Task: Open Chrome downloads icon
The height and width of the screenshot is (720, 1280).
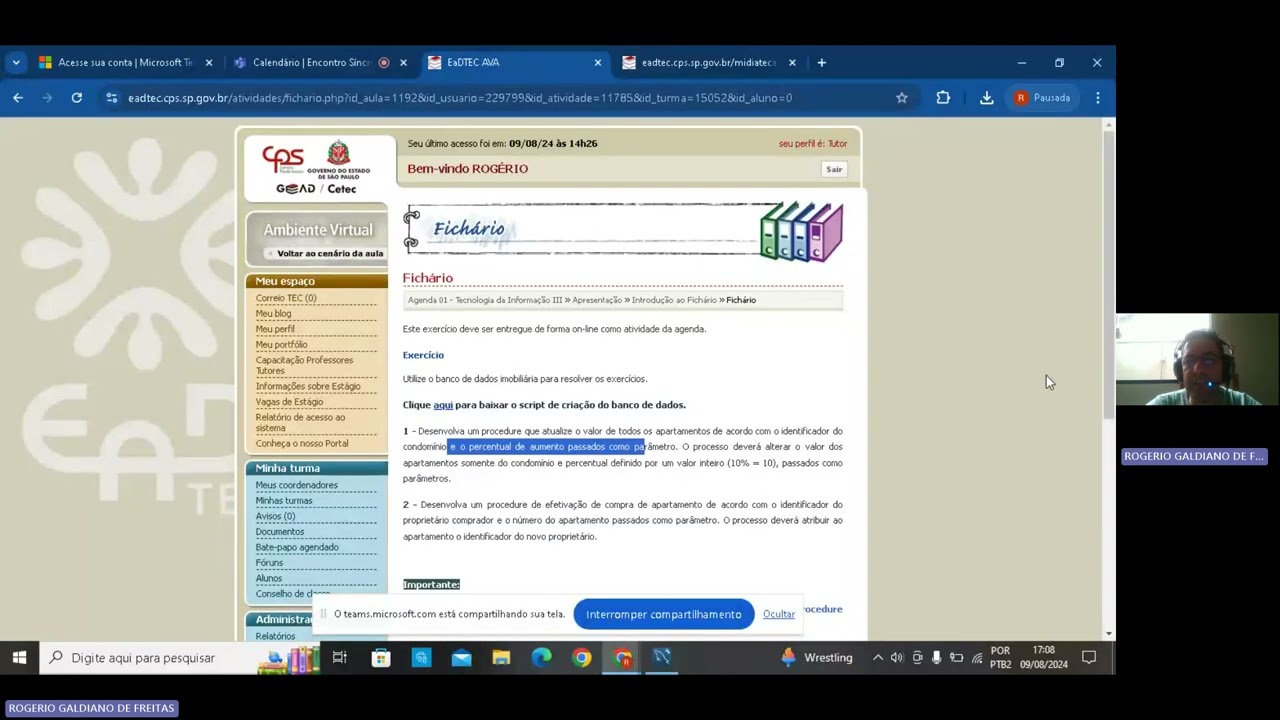Action: pos(986,98)
